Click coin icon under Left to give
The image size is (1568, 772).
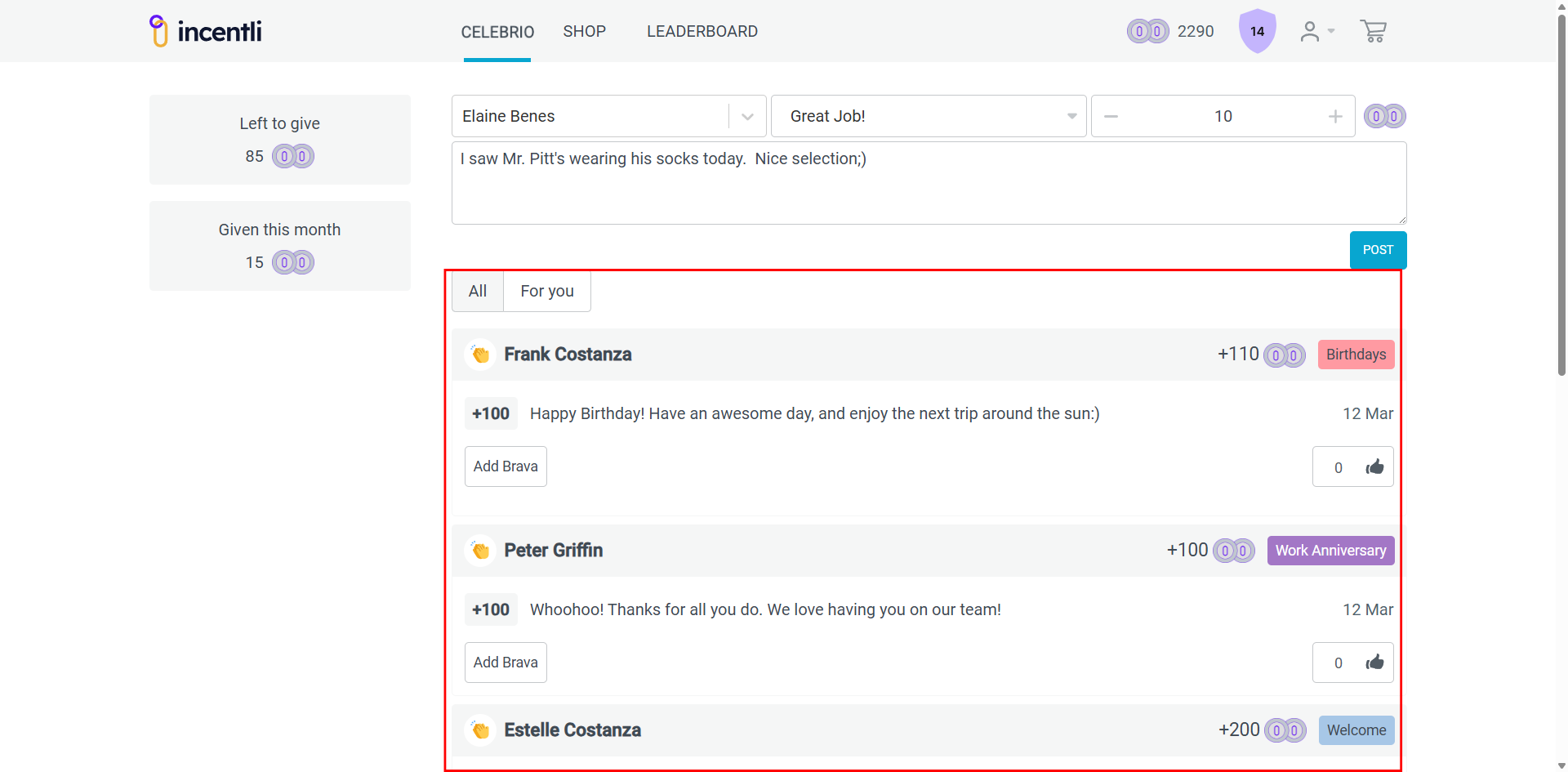[x=293, y=156]
